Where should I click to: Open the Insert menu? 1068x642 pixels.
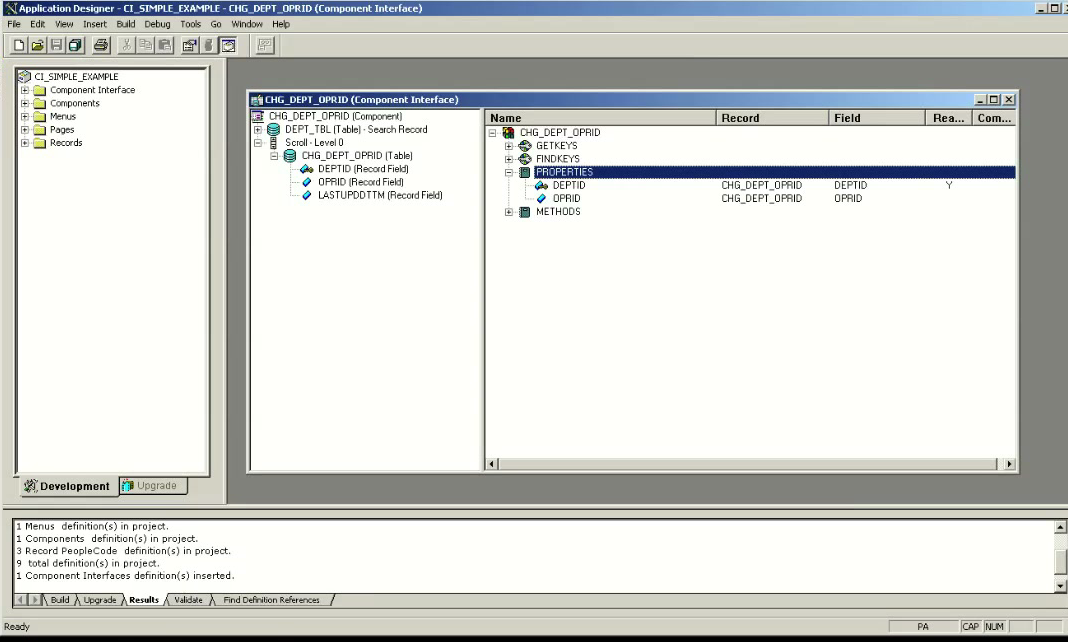(x=95, y=24)
